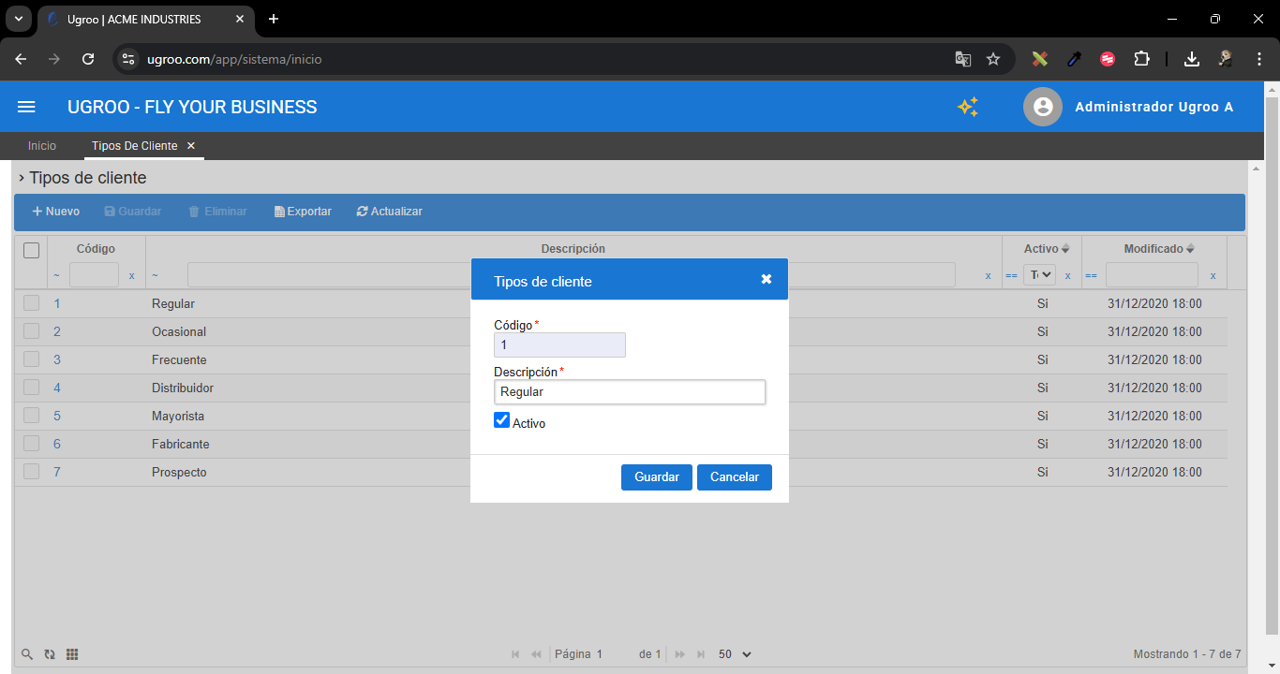
Task: Open the tab search dropdown arrow
Action: point(18,19)
